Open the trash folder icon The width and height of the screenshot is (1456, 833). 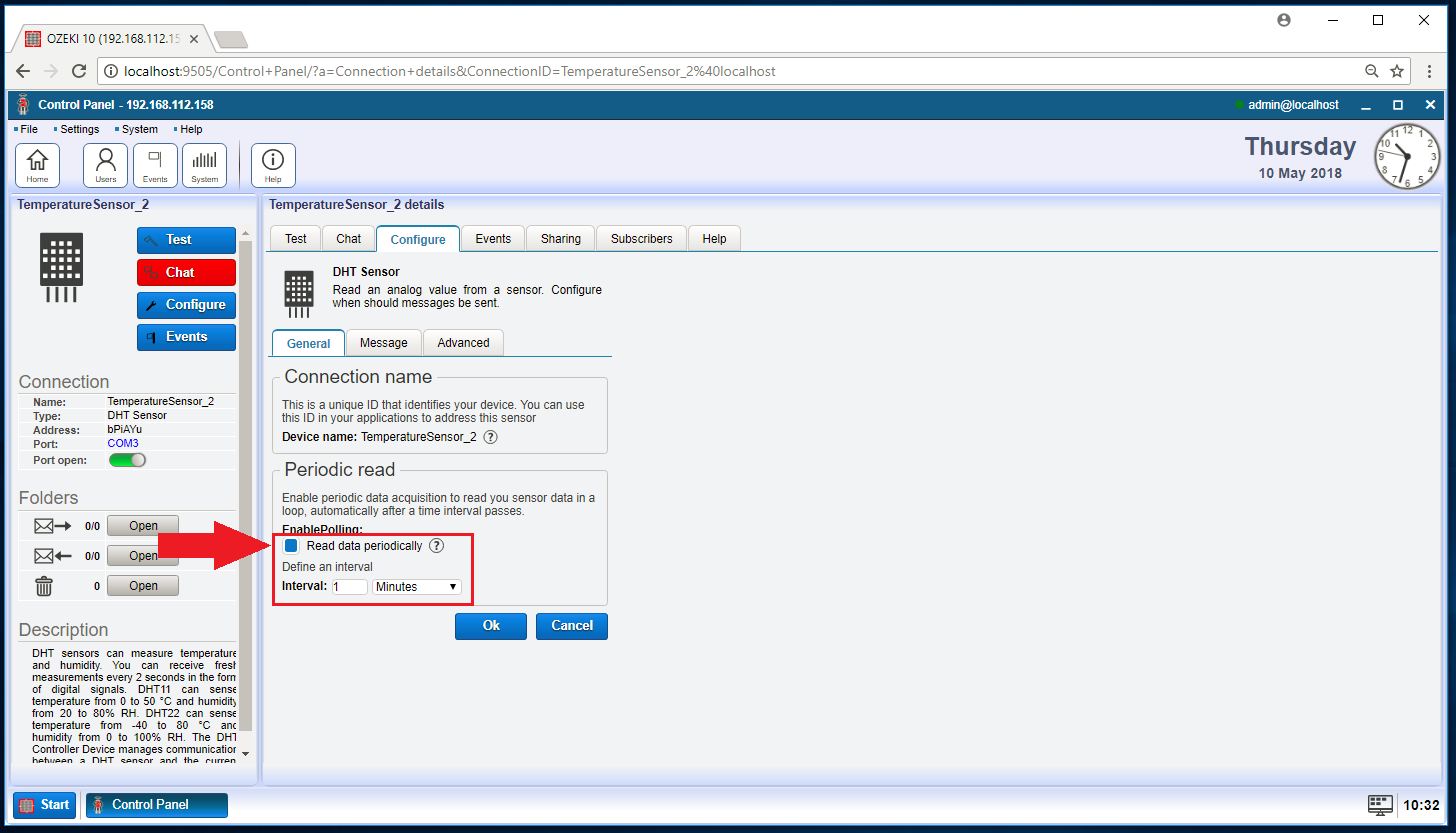(x=43, y=585)
